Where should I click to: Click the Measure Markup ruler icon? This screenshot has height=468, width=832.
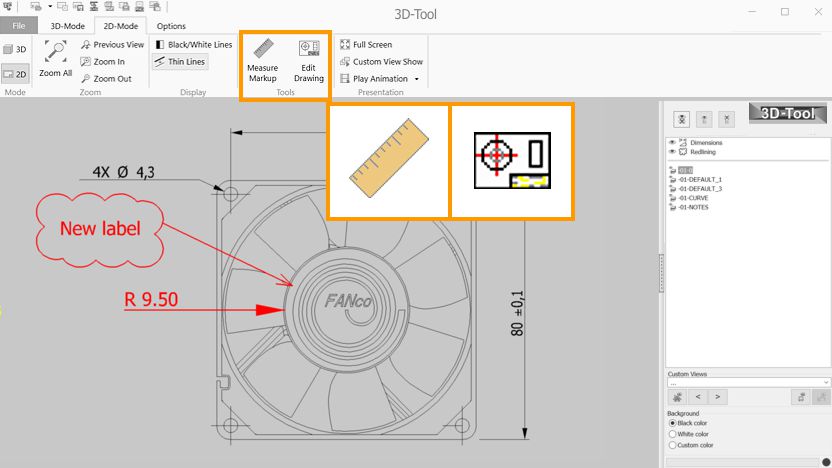pos(262,50)
